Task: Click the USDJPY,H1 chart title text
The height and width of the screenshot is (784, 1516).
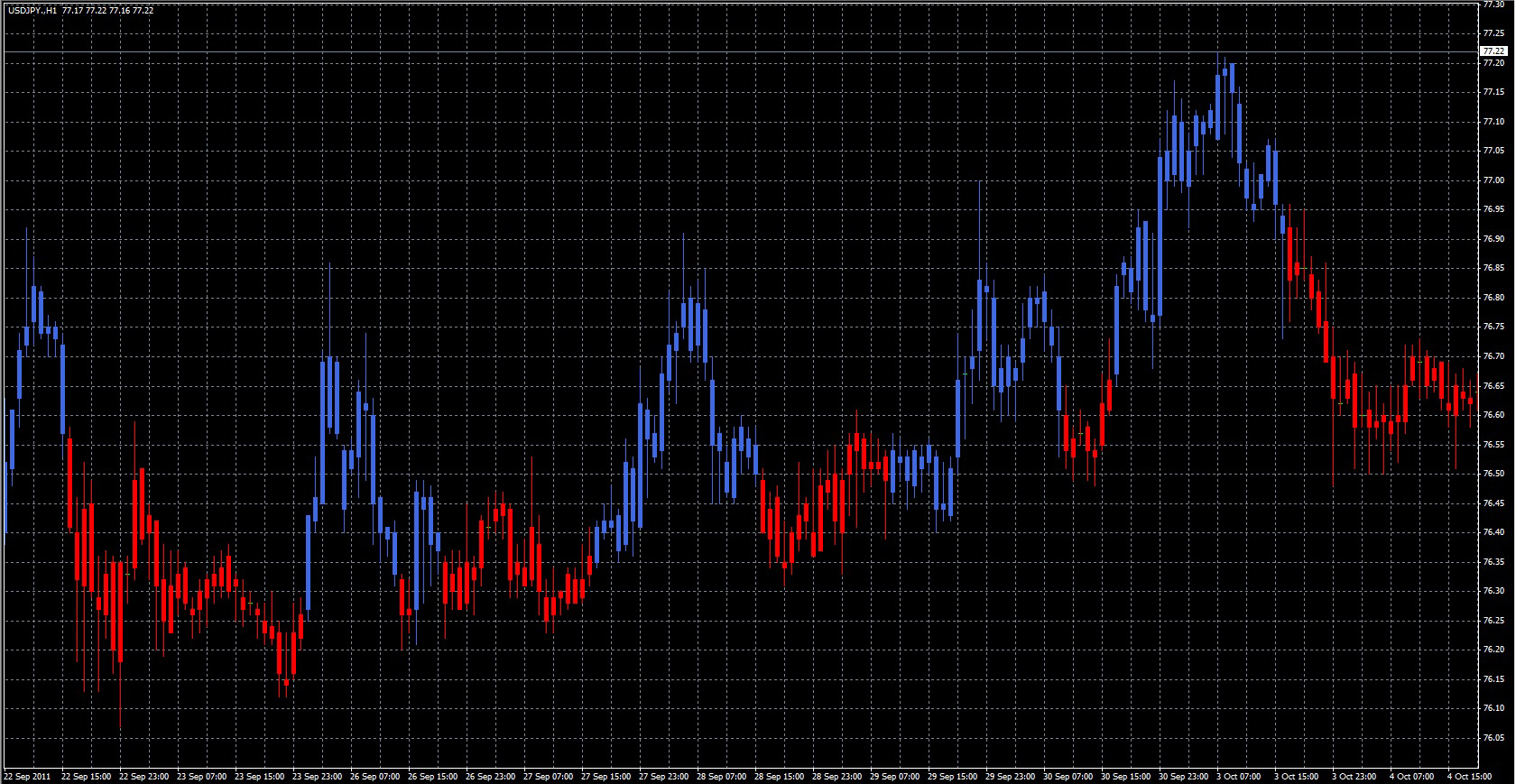Action: tap(32, 10)
